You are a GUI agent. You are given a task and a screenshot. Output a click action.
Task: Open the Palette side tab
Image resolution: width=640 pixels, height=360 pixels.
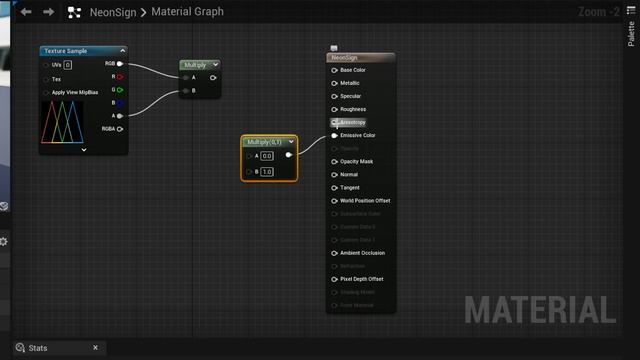click(631, 34)
